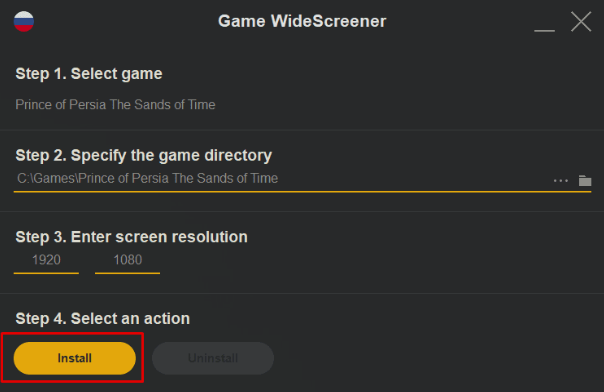Click the yellow underline beneath the directory path
Image resolution: width=604 pixels, height=392 pixels.
click(302, 191)
